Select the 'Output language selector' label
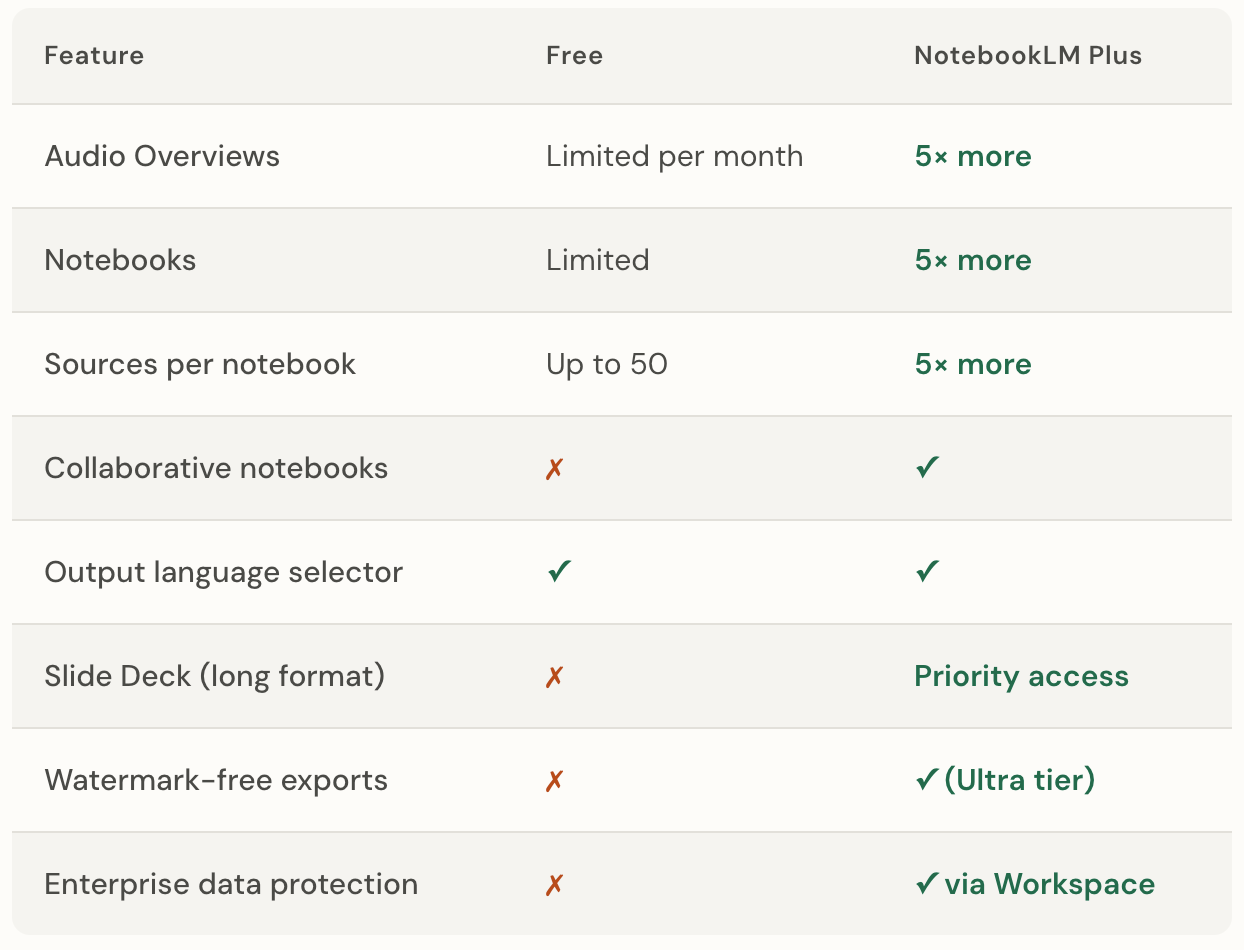 point(224,573)
